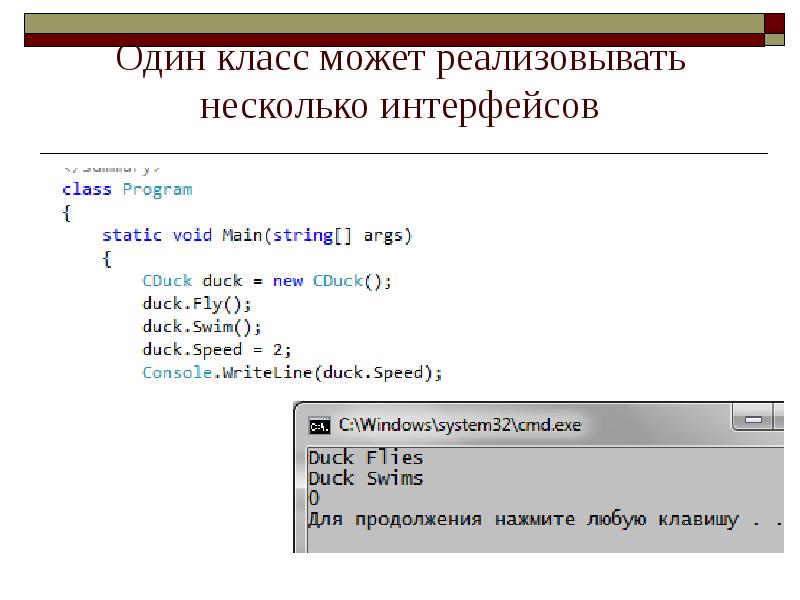Select the 'Duck Swims' console output line
Viewport: 800px width, 600px height.
pyautogui.click(x=365, y=478)
